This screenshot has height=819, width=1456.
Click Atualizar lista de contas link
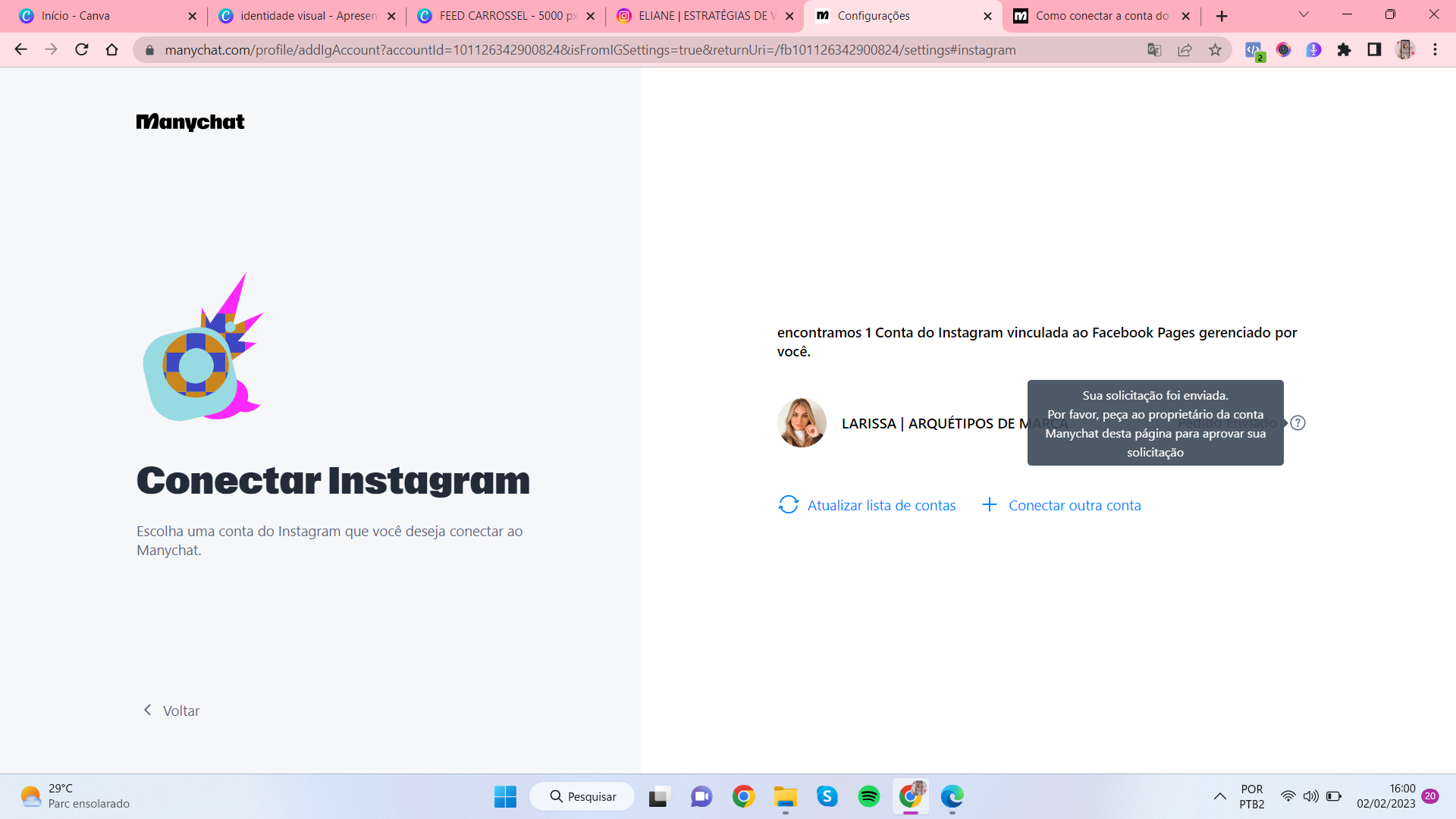881,505
